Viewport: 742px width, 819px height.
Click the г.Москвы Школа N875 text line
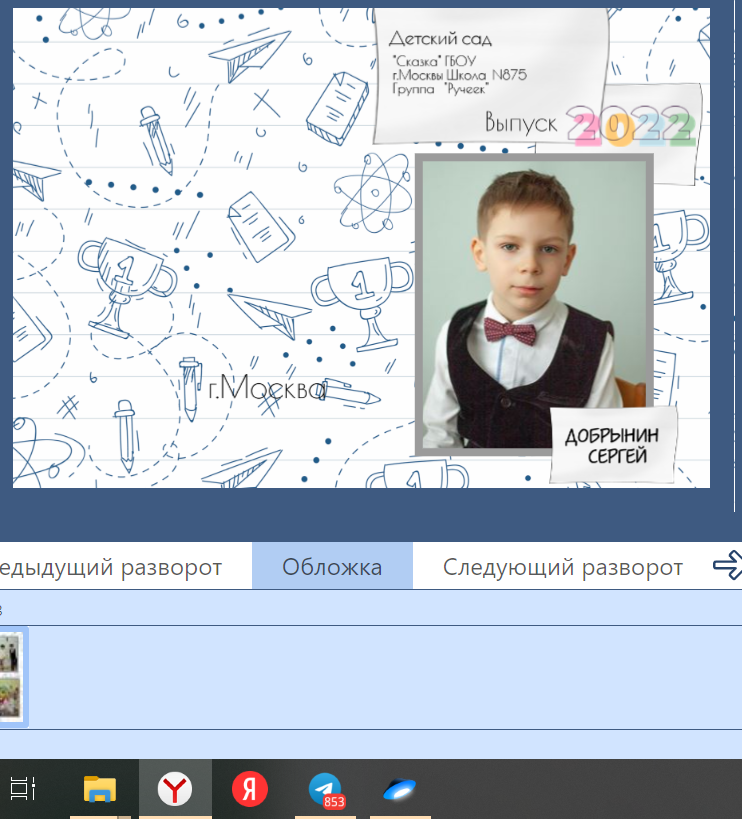pos(459,75)
